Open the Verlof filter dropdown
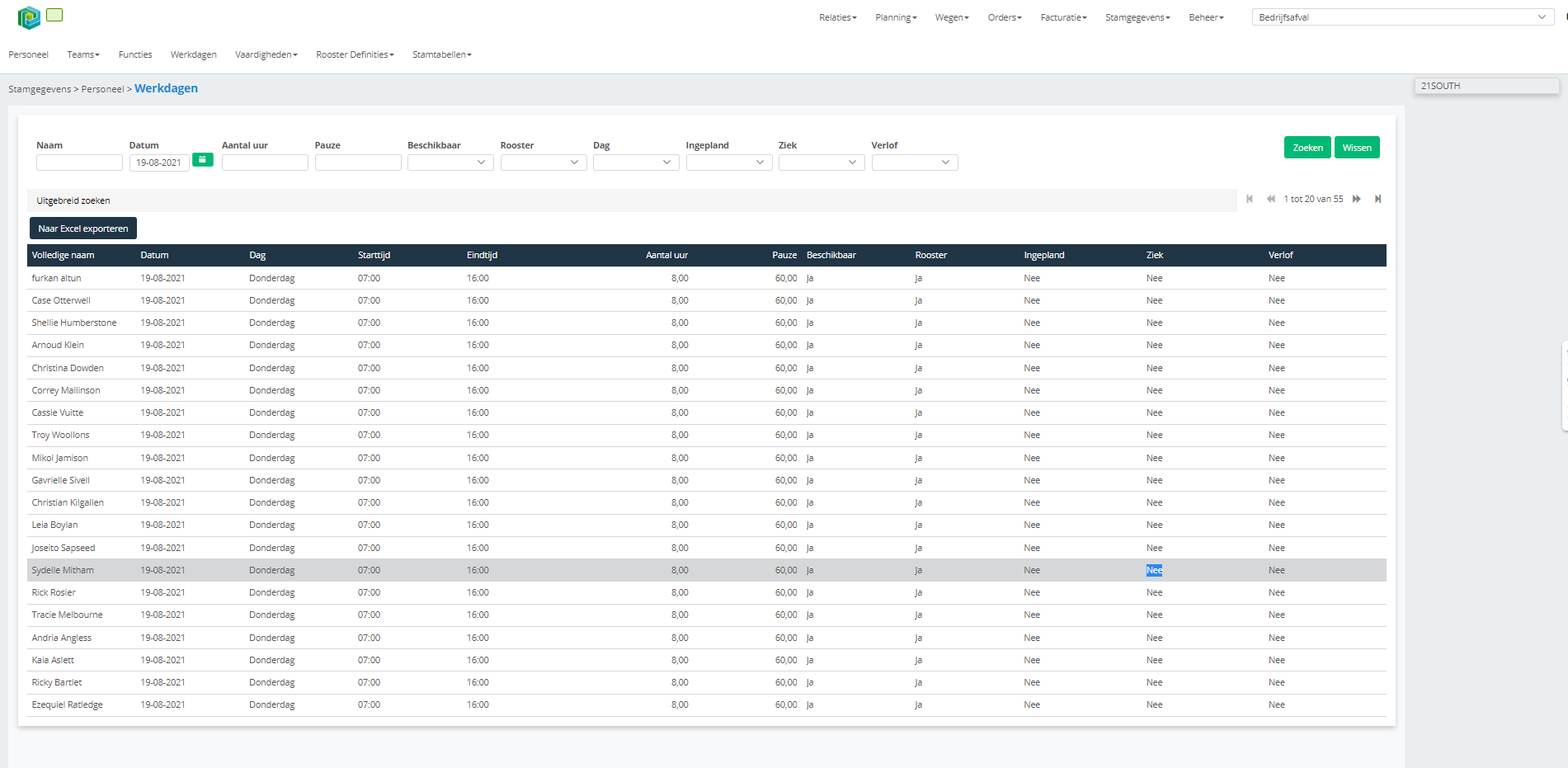Image resolution: width=1568 pixels, height=768 pixels. tap(915, 163)
